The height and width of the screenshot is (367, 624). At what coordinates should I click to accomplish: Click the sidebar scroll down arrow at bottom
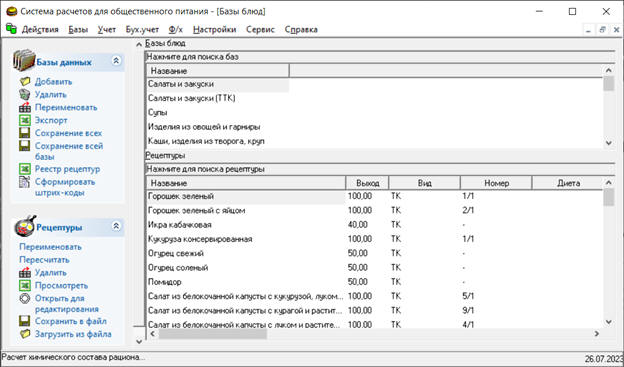[139, 341]
